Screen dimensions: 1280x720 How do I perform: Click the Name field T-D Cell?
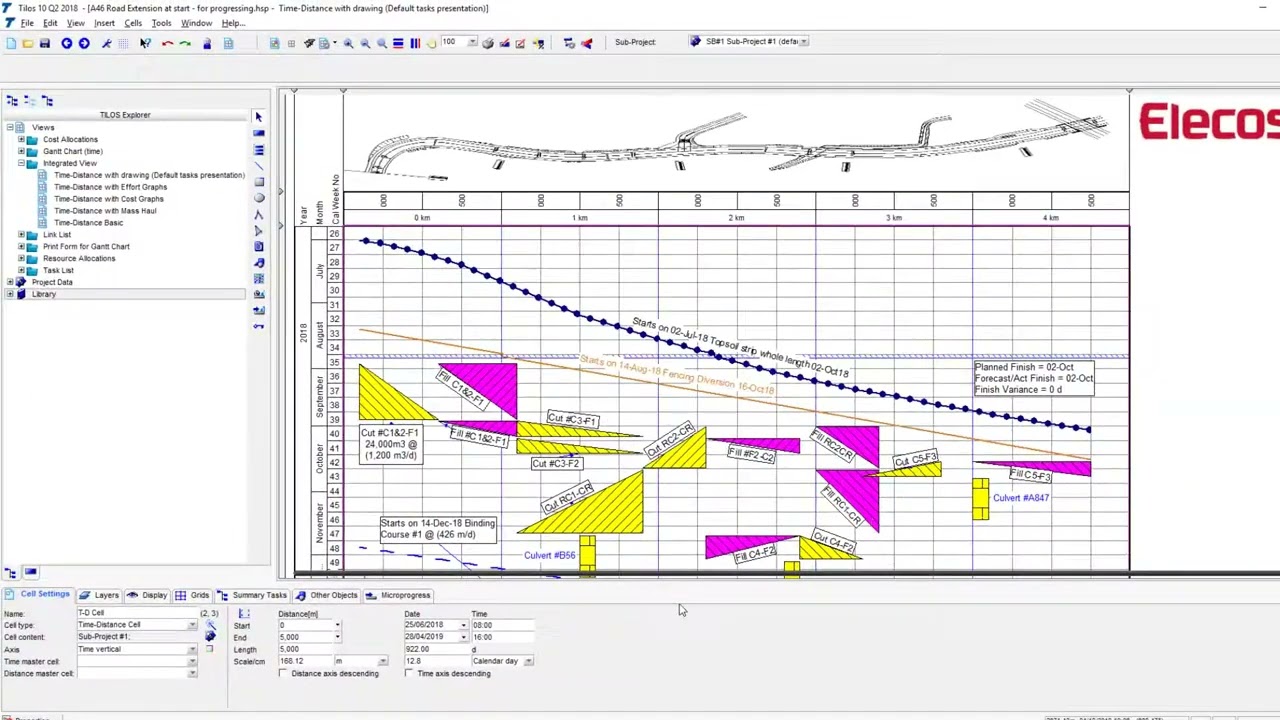point(135,613)
